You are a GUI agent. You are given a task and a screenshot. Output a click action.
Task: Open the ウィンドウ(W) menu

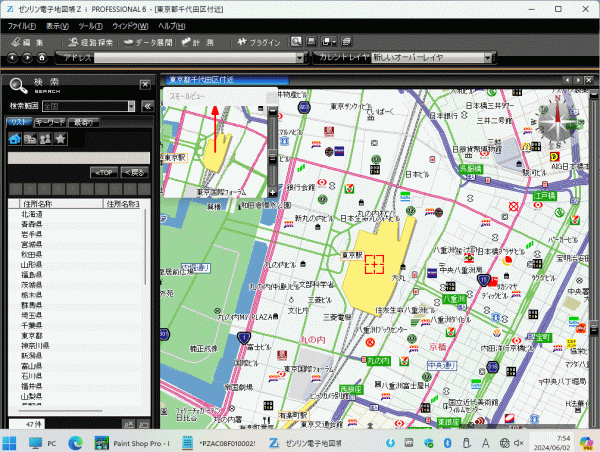(130, 26)
